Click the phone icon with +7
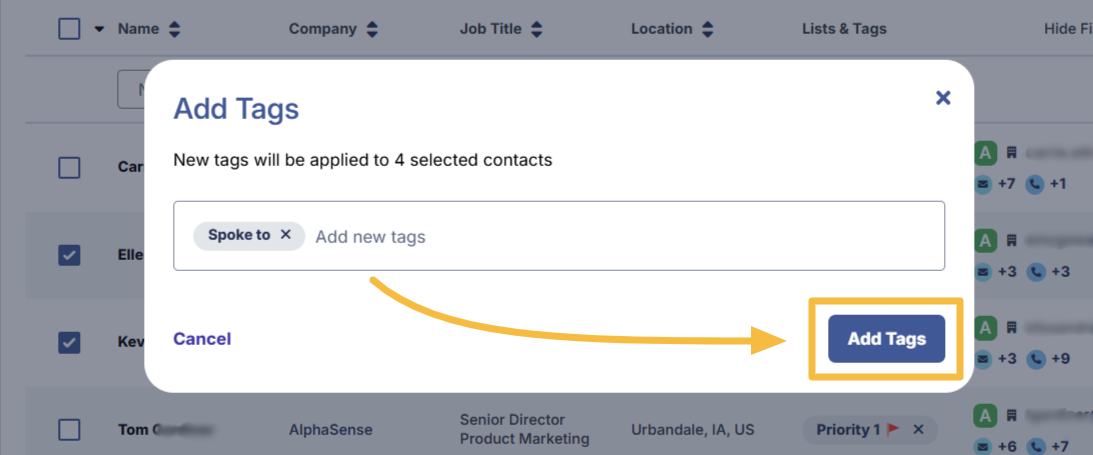This screenshot has width=1093, height=455. 1035,446
